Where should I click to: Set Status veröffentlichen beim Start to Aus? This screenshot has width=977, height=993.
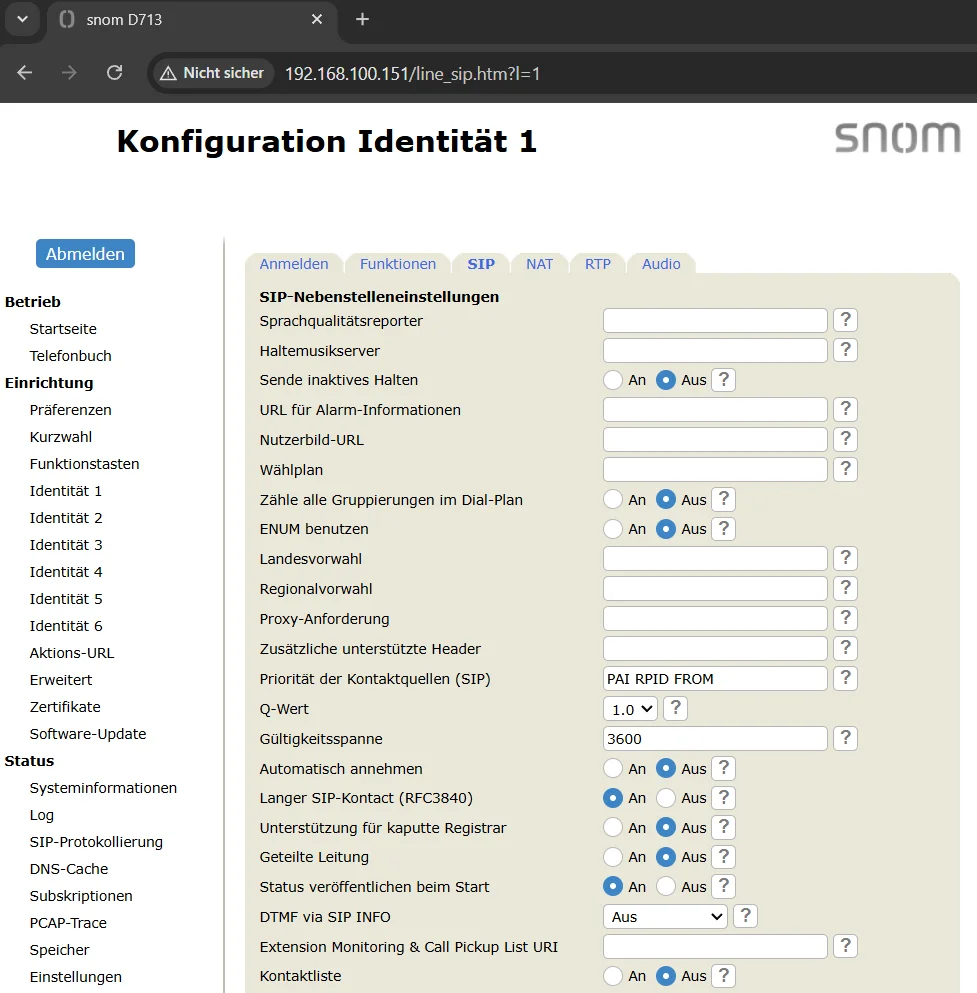[665, 887]
